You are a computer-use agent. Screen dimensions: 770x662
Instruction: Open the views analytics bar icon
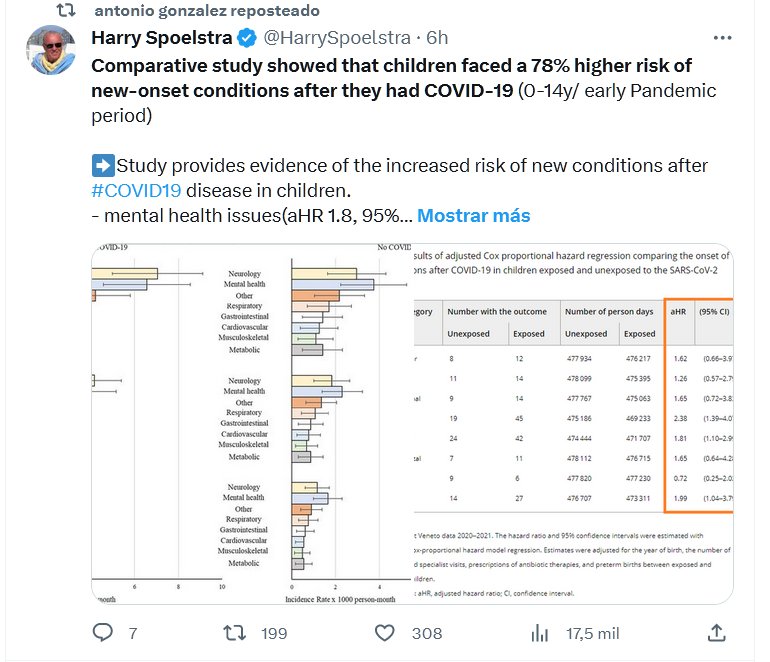pyautogui.click(x=540, y=633)
